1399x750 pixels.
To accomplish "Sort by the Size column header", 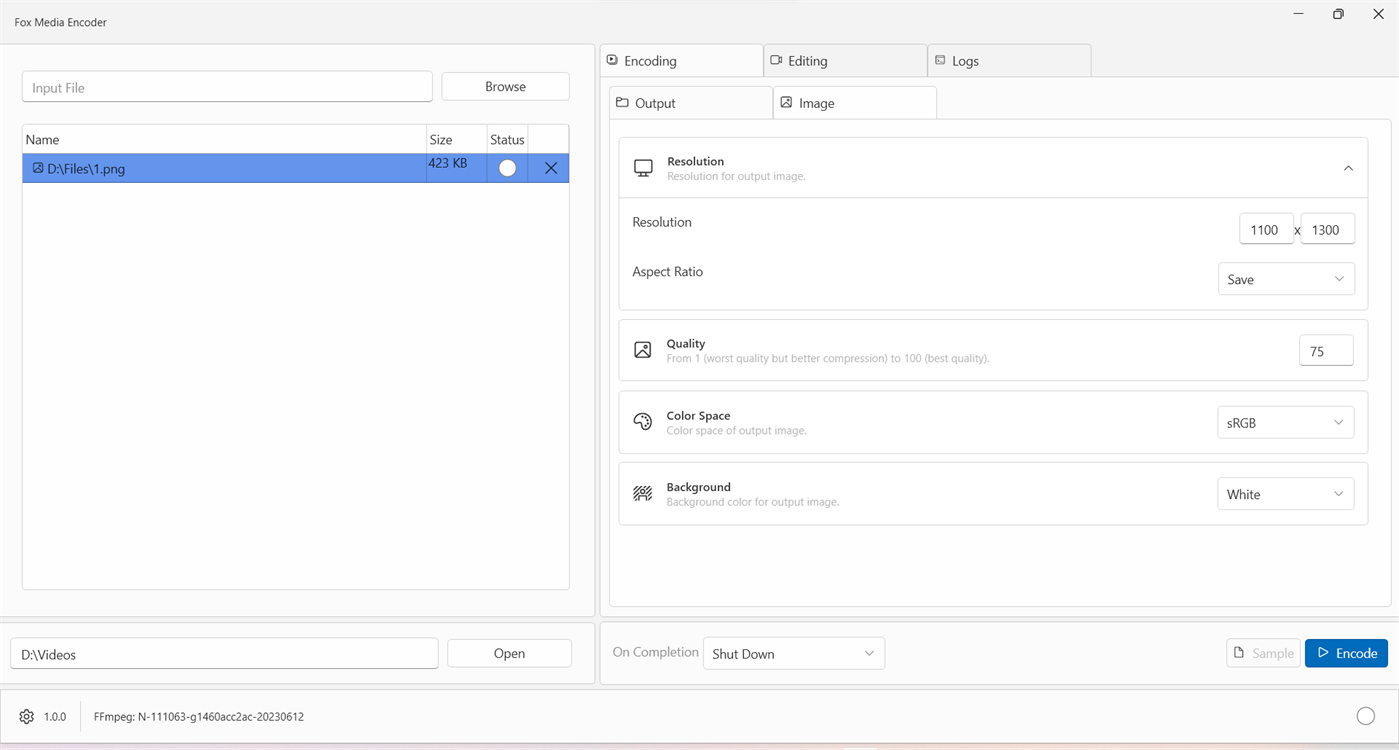I will [457, 139].
